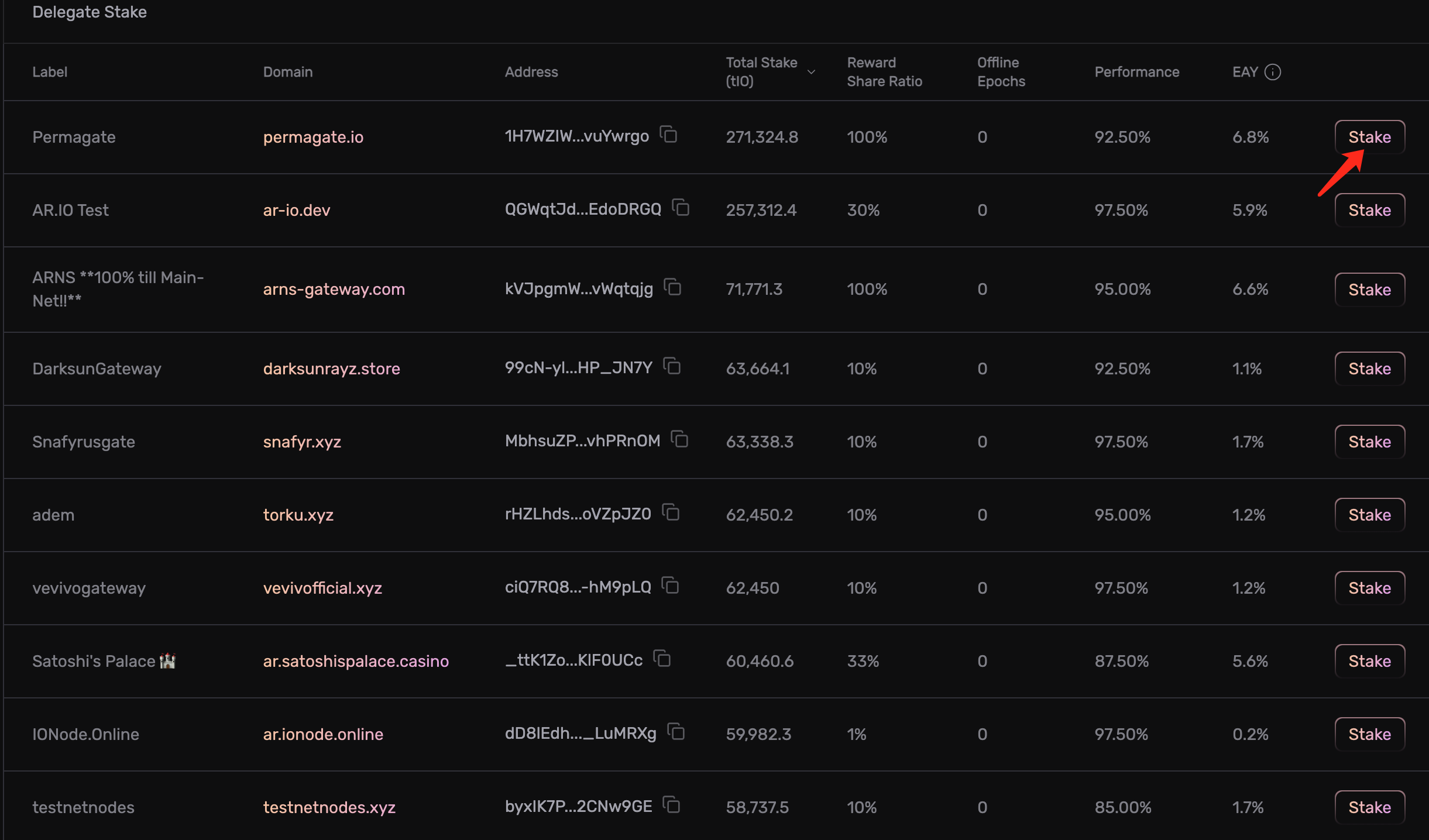Sort by the Label column header
Screen dimensions: 1429x840
(x=50, y=72)
